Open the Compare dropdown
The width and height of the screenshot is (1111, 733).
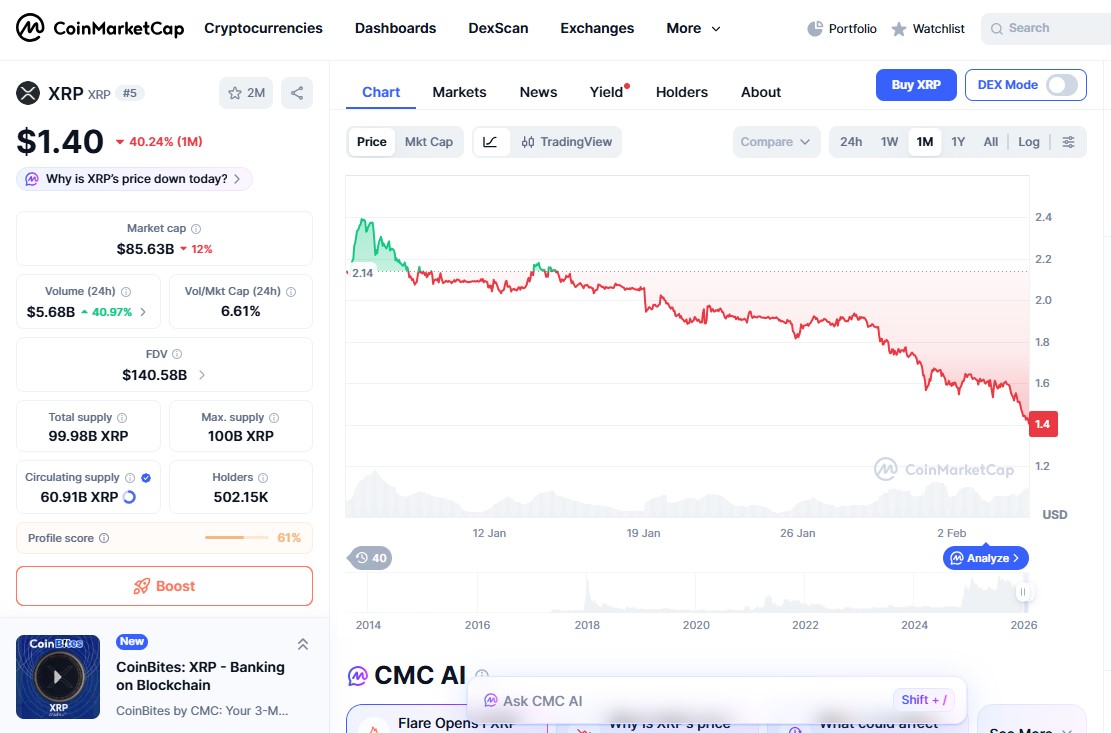click(x=776, y=142)
